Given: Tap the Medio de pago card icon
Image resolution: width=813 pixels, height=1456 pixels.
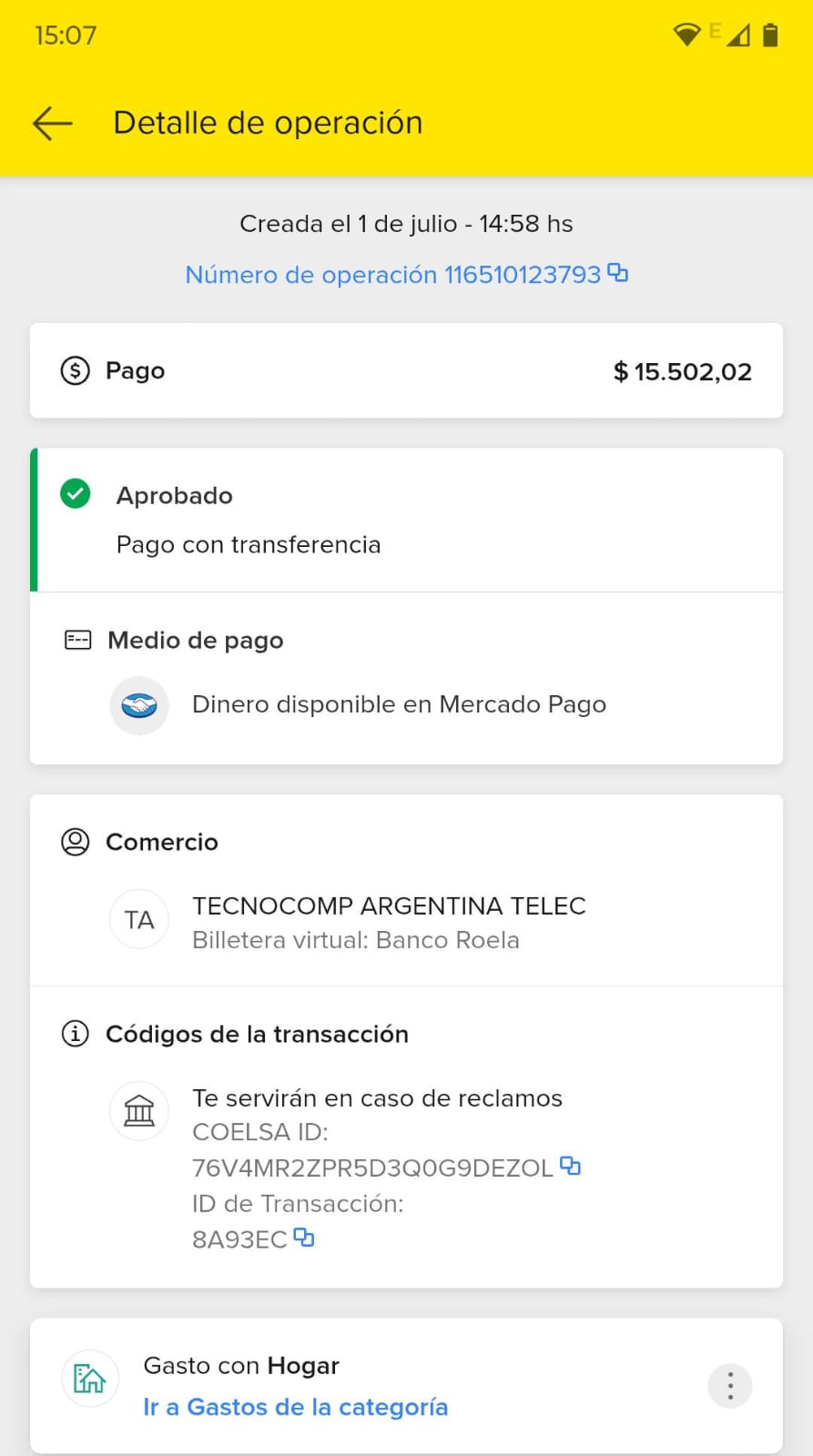Looking at the screenshot, I should coord(78,641).
